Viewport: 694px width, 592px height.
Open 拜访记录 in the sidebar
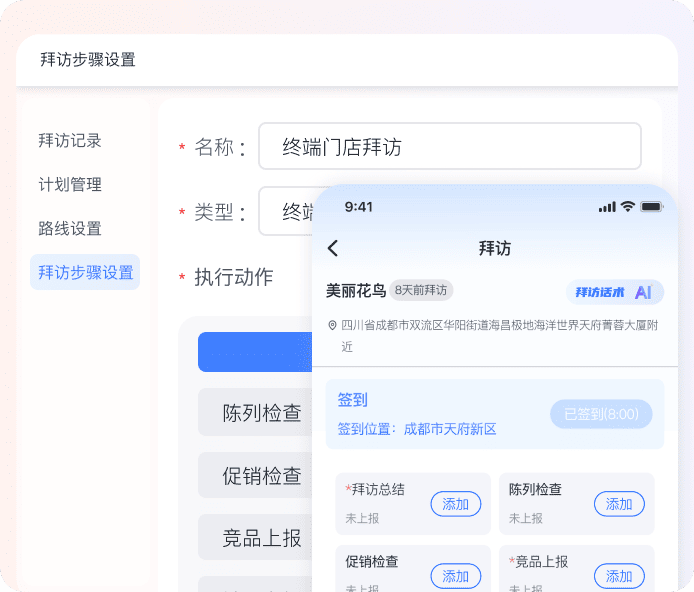pyautogui.click(x=70, y=141)
